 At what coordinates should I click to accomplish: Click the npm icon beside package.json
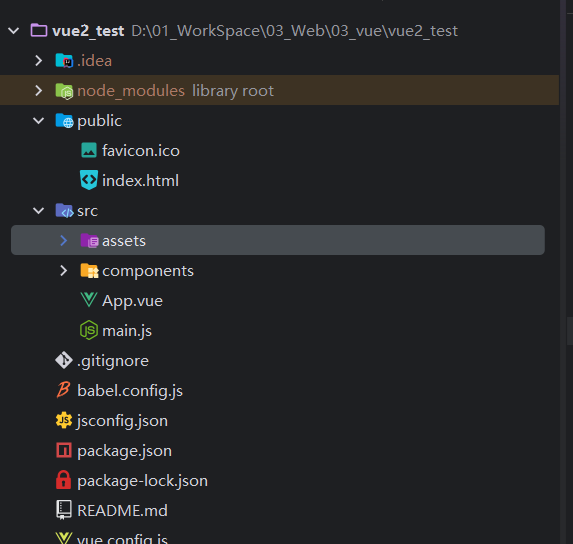click(x=64, y=450)
